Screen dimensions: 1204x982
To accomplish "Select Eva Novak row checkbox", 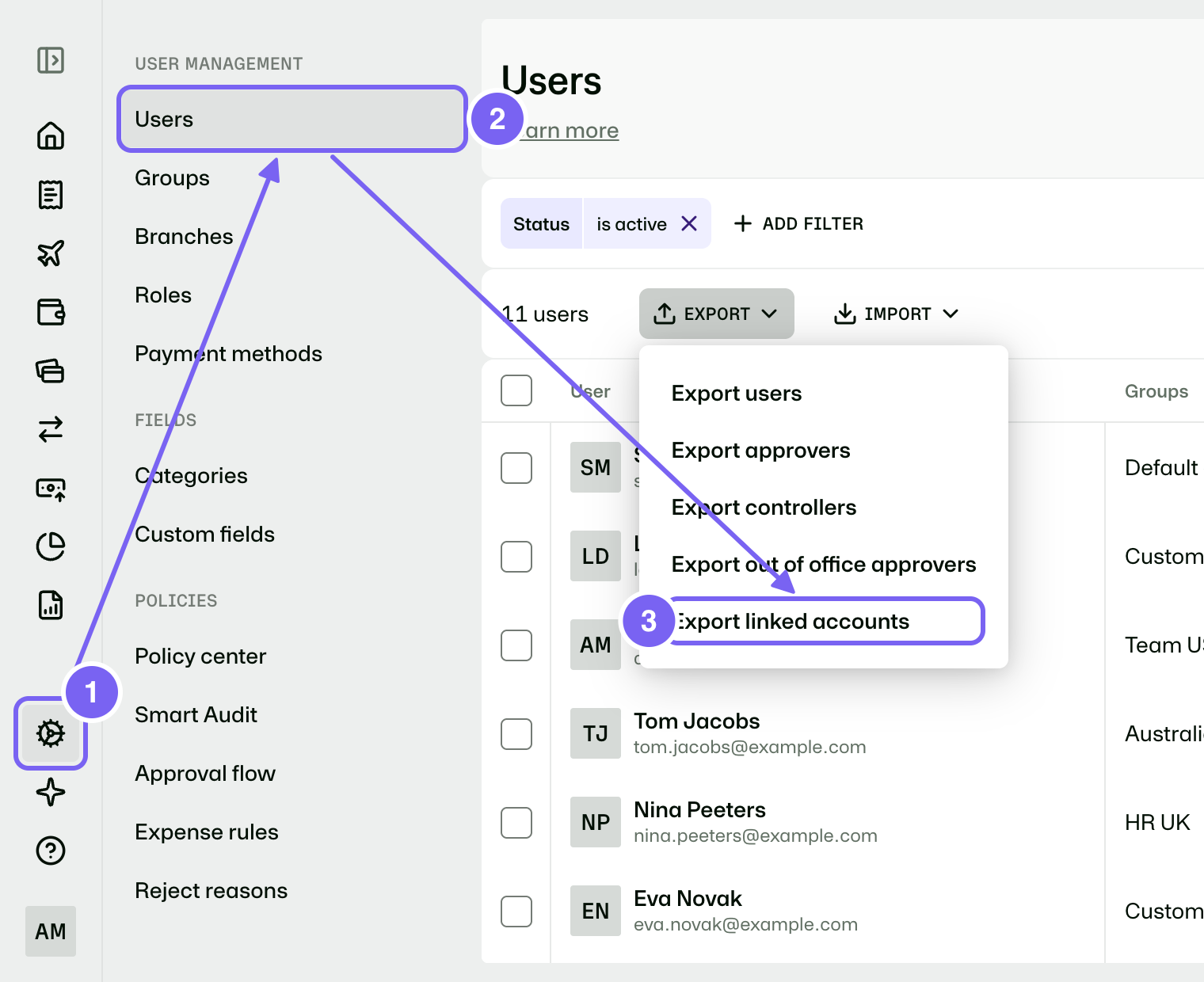I will click(x=516, y=912).
